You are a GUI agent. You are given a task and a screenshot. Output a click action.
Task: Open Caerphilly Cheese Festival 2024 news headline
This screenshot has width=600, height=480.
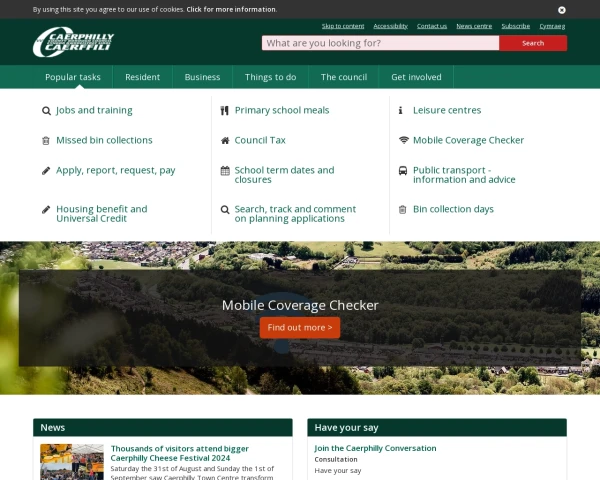click(179, 453)
